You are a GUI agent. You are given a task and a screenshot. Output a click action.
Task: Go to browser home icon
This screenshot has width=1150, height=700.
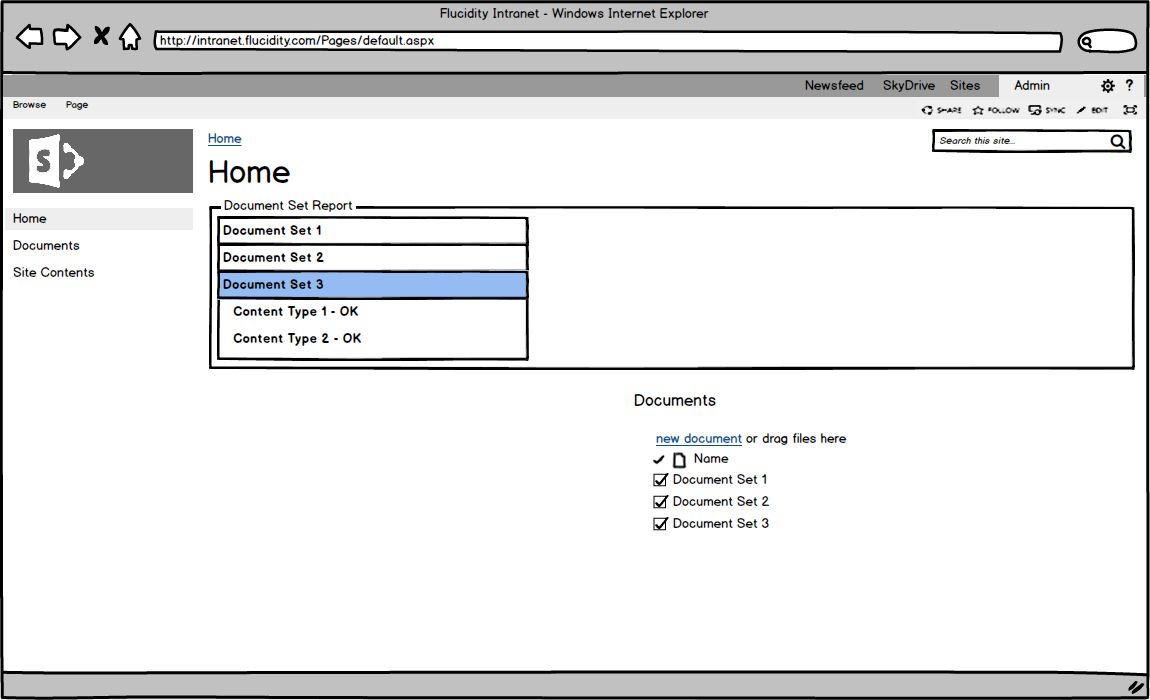(x=131, y=37)
